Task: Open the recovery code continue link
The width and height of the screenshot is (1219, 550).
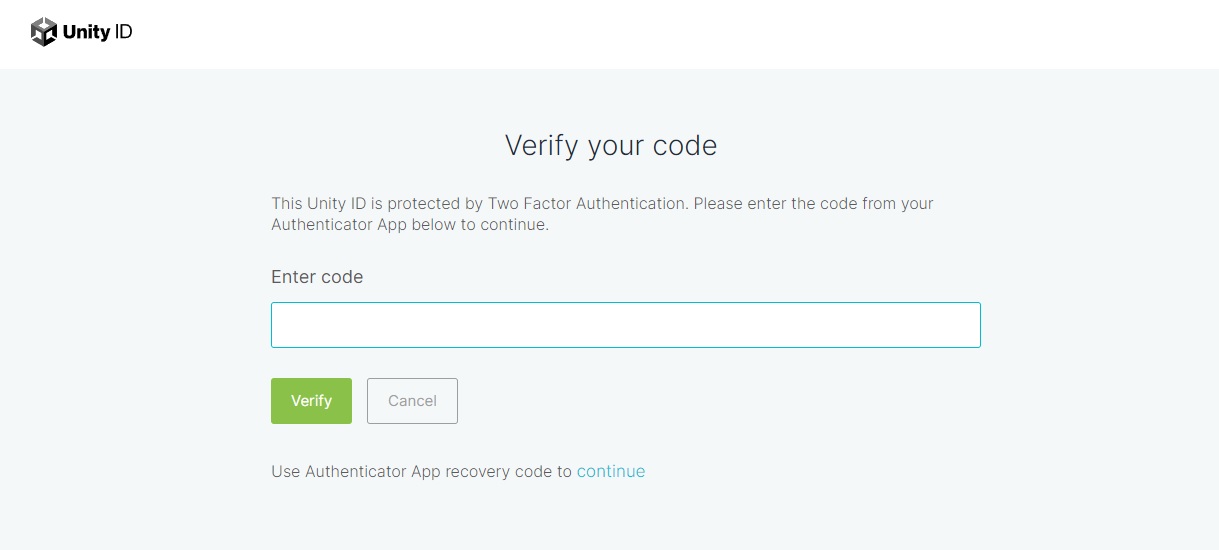Action: click(611, 471)
